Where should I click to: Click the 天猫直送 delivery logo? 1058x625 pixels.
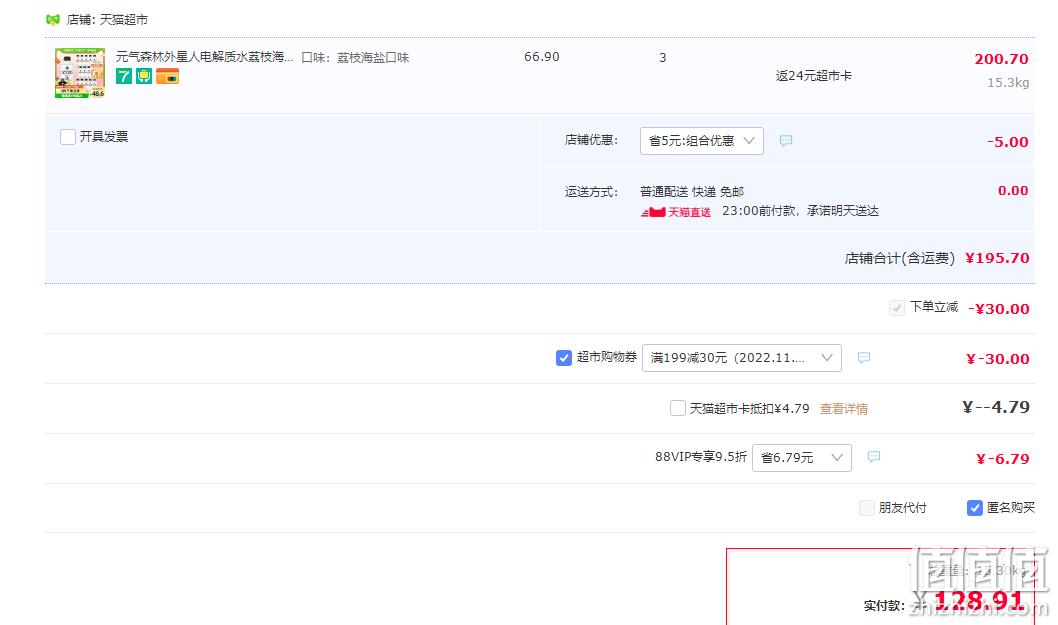click(675, 212)
